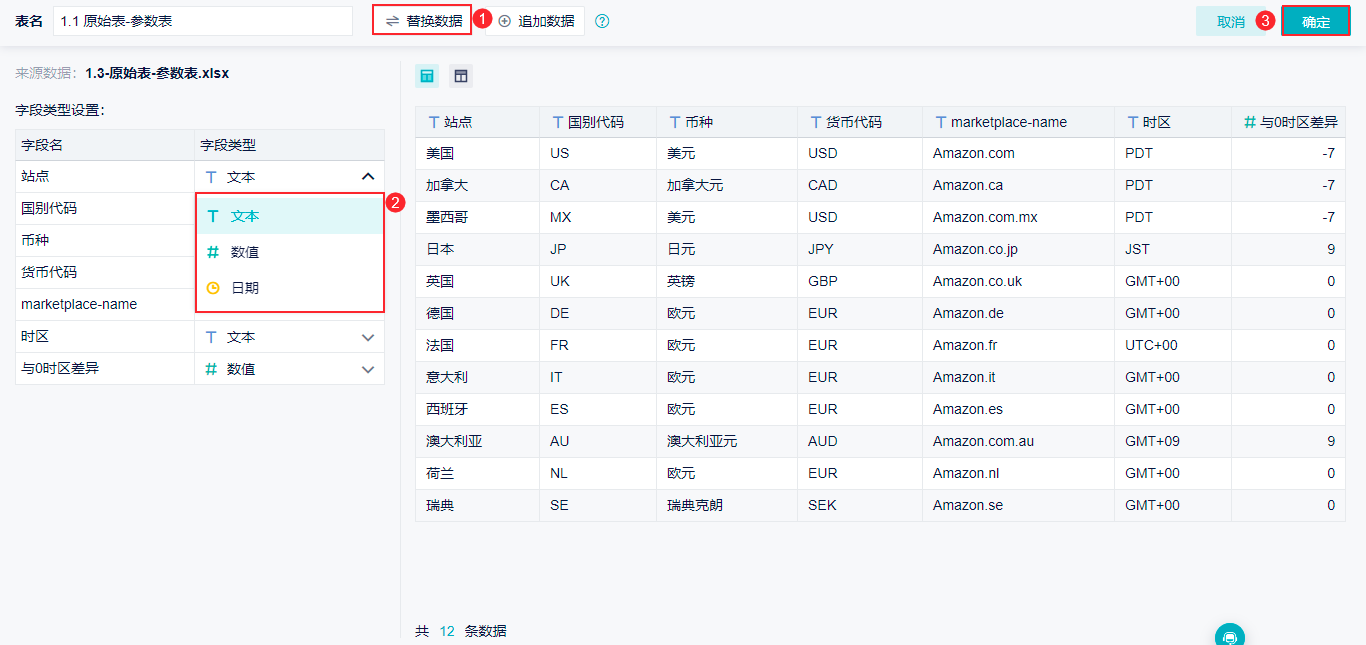1366x645 pixels.
Task: Click the text type icon in 货币代码 column header
Action: [816, 122]
